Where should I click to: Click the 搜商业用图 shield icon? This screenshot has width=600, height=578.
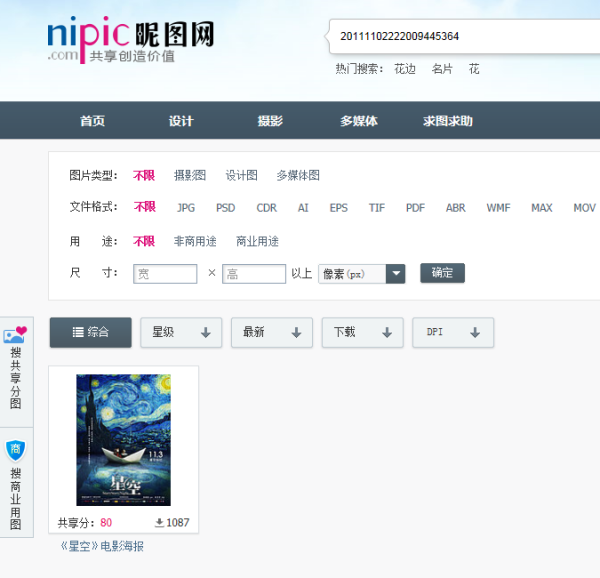click(15, 450)
